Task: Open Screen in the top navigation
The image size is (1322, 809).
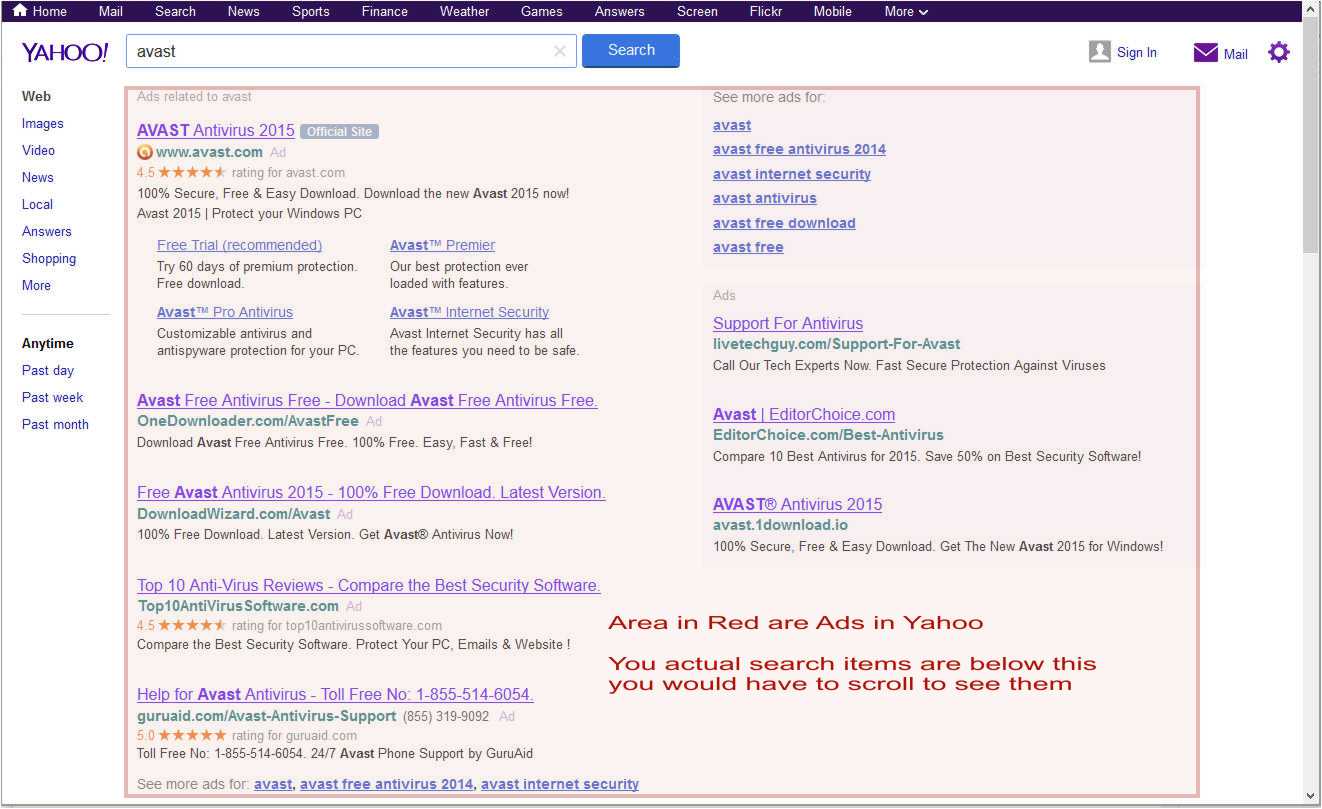Action: tap(697, 11)
